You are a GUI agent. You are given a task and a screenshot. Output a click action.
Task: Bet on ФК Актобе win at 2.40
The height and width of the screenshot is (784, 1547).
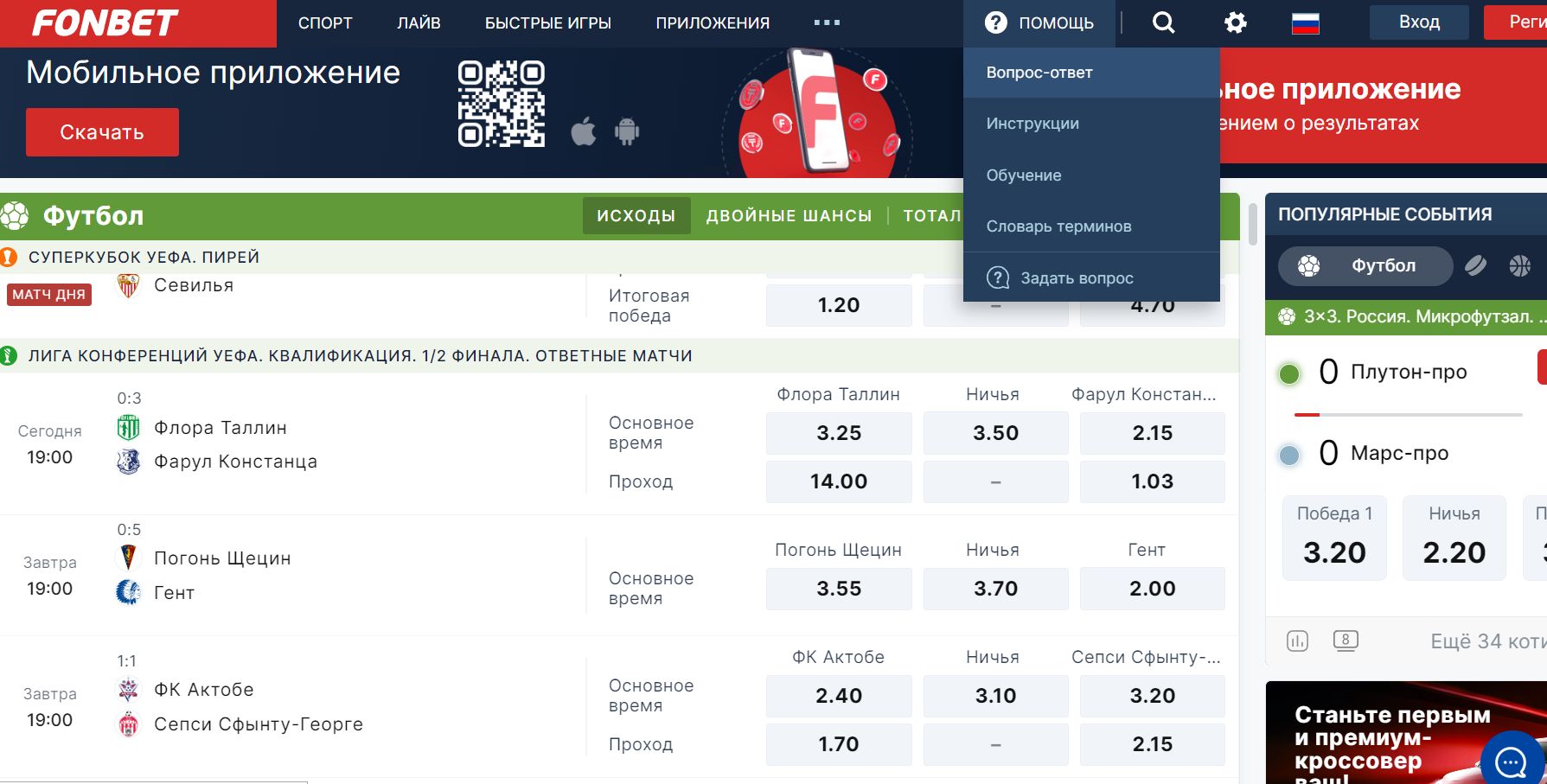point(839,696)
